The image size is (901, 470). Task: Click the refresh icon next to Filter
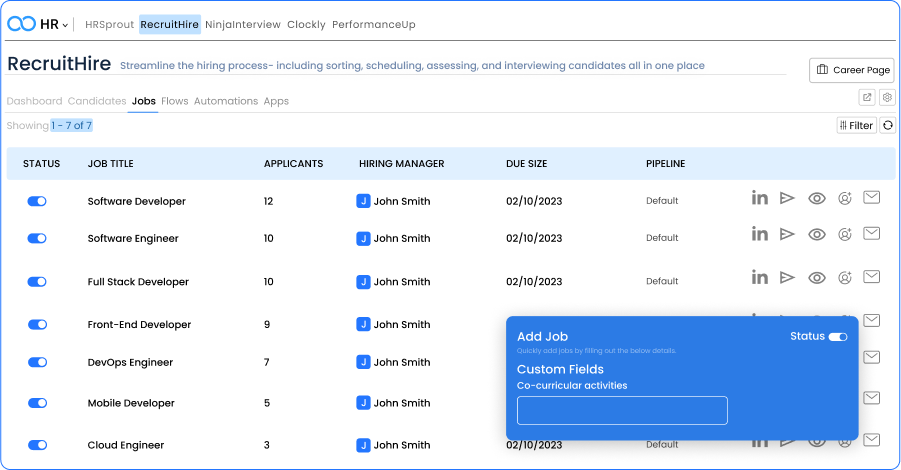(886, 125)
